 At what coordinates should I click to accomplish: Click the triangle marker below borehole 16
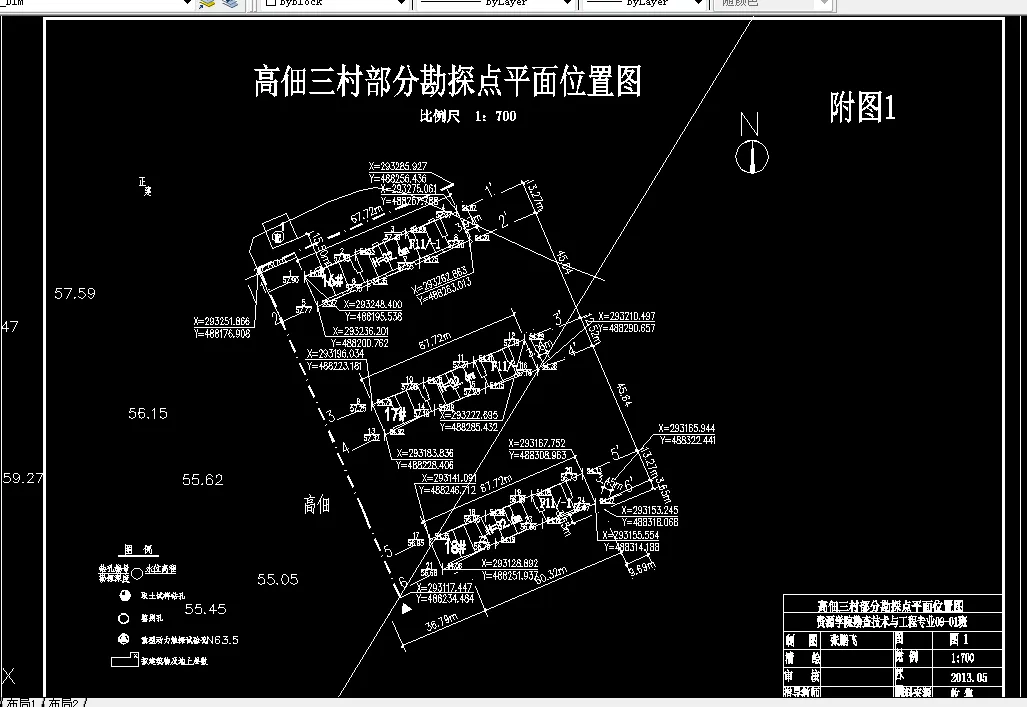(x=404, y=607)
